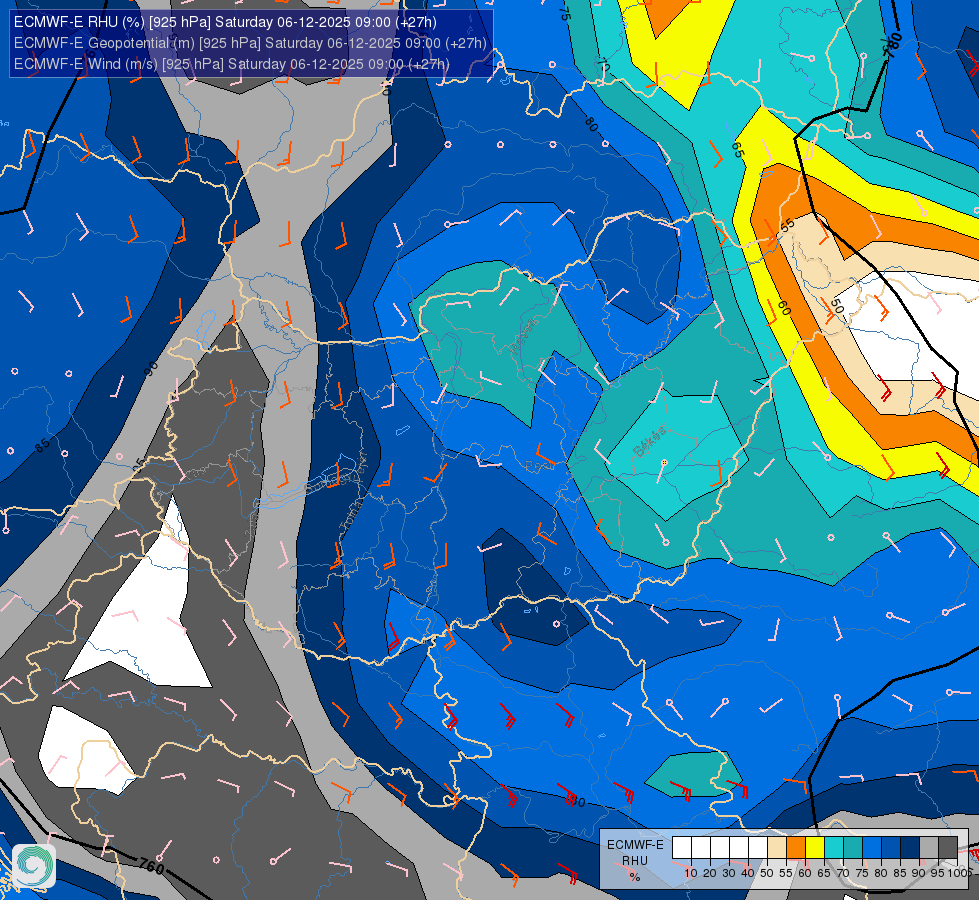Click the legend scale tick label '30'
This screenshot has height=900, width=979.
click(729, 873)
